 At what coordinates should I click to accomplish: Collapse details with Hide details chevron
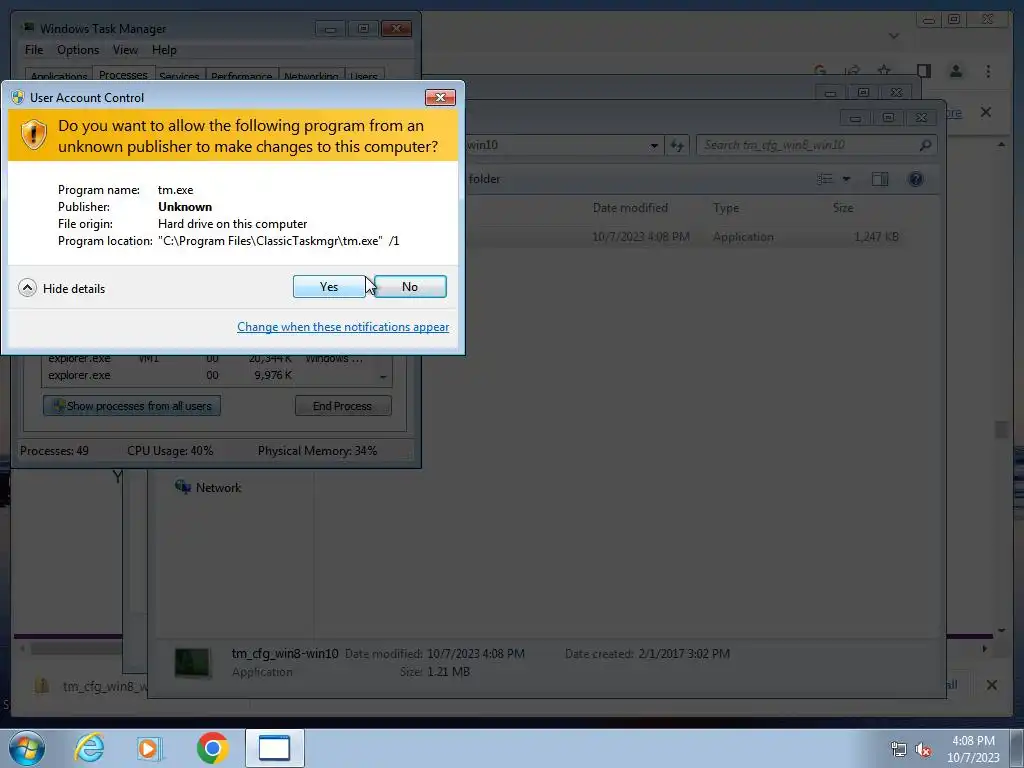[27, 288]
